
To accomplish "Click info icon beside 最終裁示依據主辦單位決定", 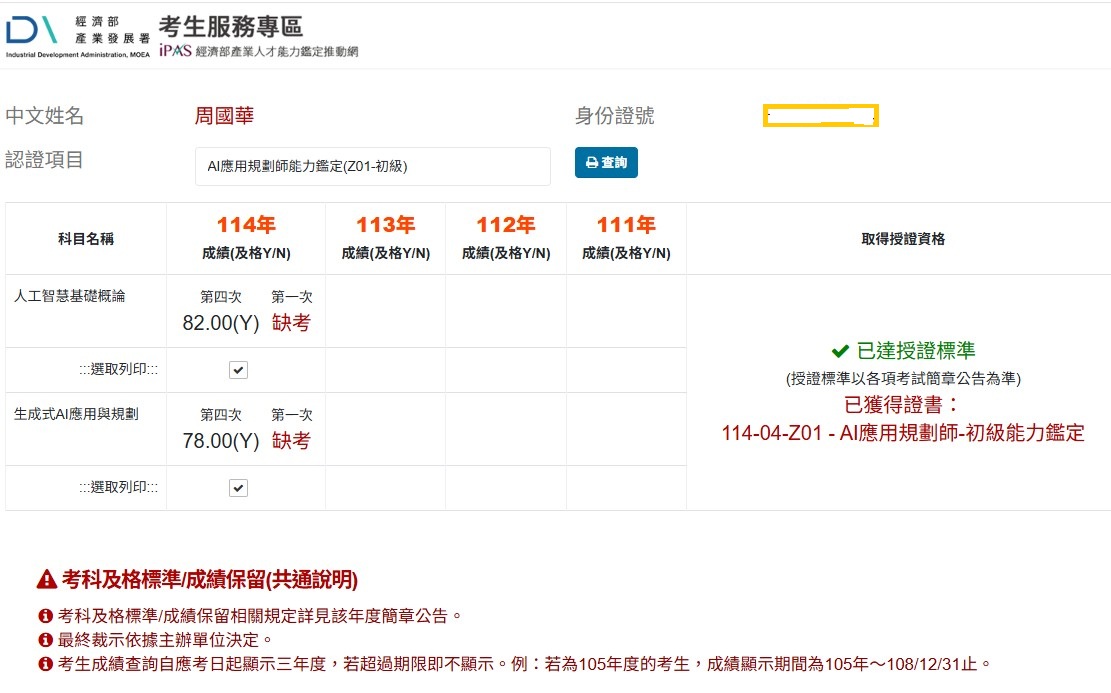I will pyautogui.click(x=45, y=640).
